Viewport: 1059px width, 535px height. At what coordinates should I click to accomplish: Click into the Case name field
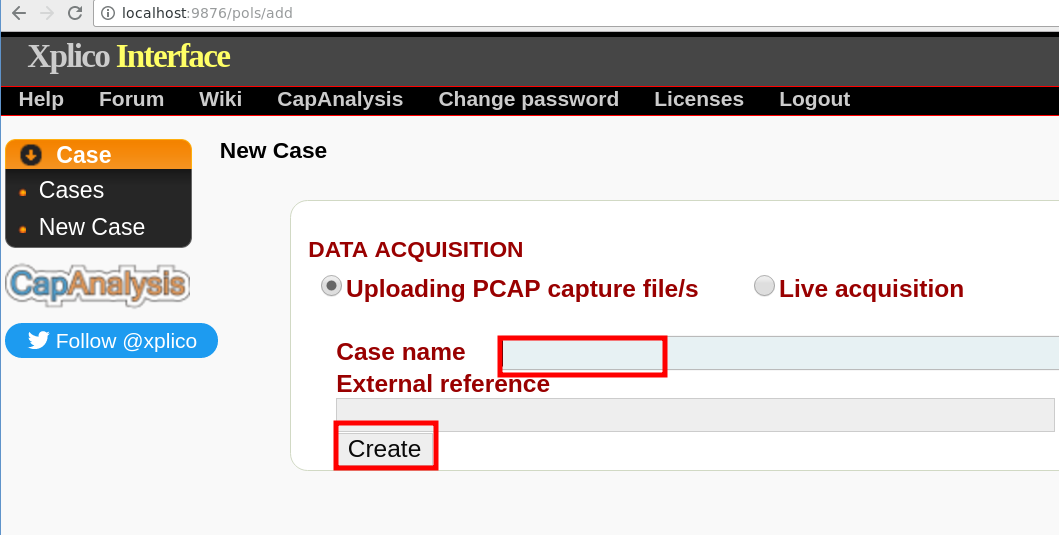pos(780,353)
